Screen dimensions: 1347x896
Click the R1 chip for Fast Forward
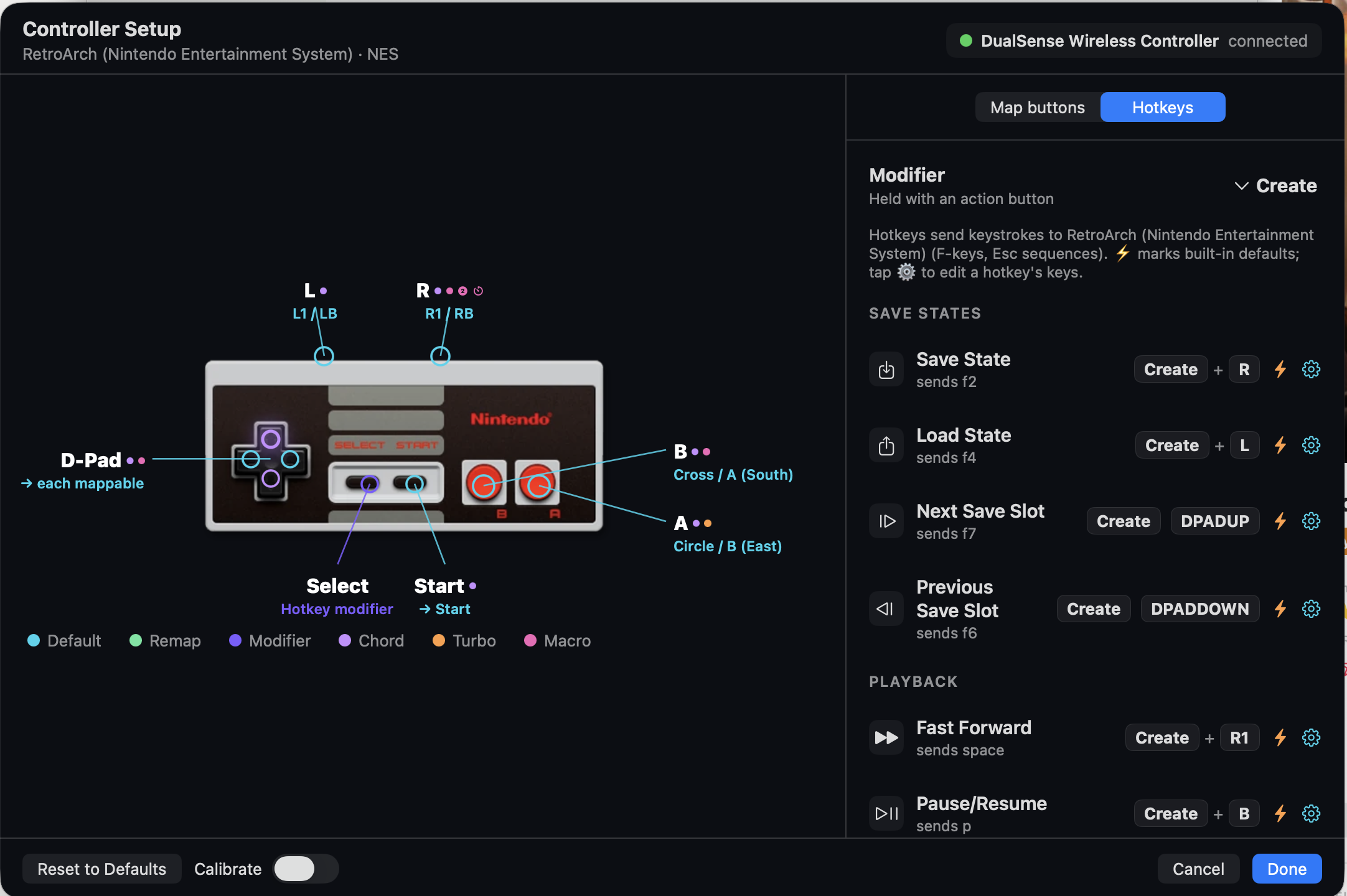(1240, 738)
